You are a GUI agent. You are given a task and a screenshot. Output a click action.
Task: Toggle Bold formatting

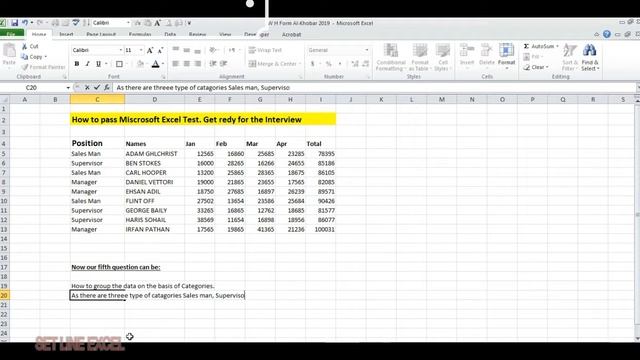(x=77, y=64)
